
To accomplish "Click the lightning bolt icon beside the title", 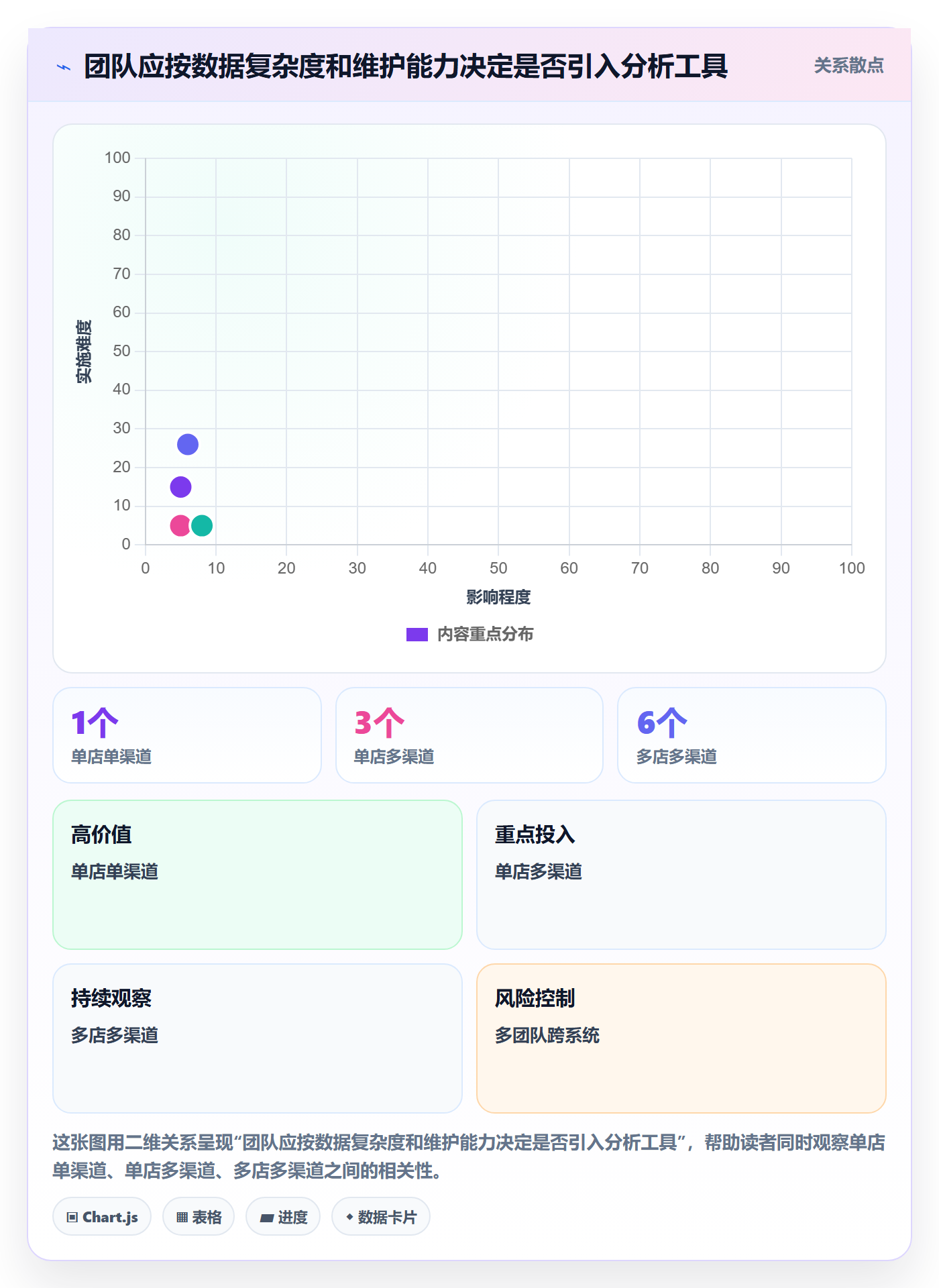I will [64, 67].
